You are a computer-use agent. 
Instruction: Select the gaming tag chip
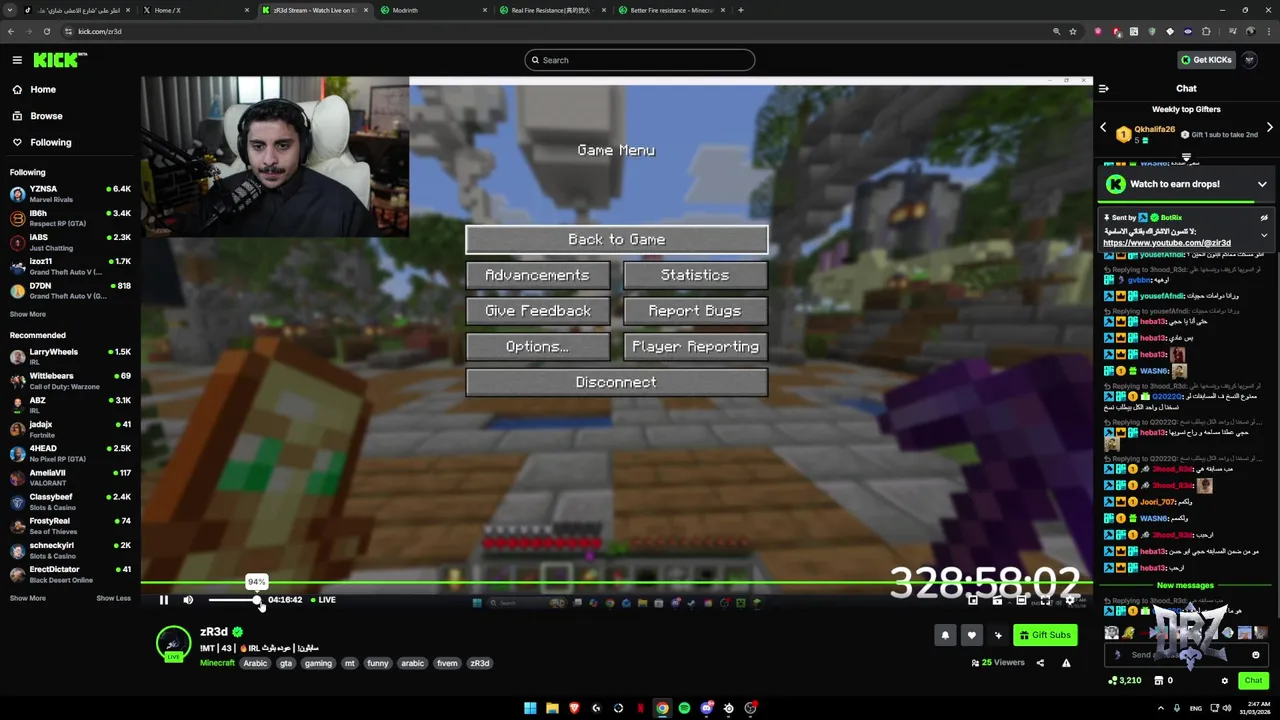click(318, 663)
